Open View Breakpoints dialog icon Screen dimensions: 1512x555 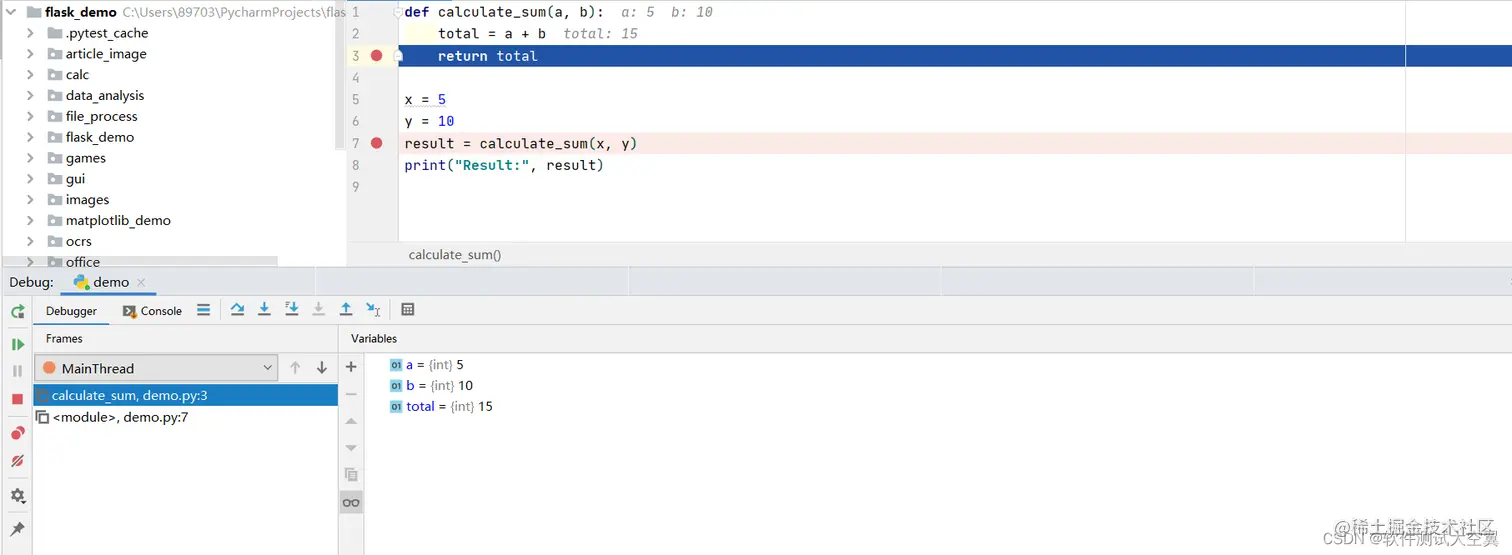17,433
